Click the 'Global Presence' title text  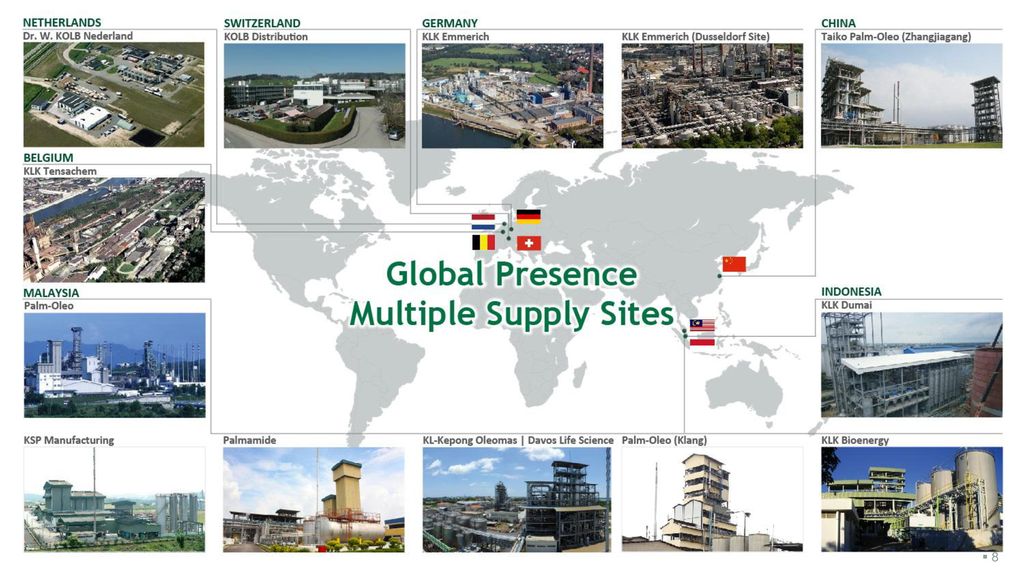coord(511,273)
